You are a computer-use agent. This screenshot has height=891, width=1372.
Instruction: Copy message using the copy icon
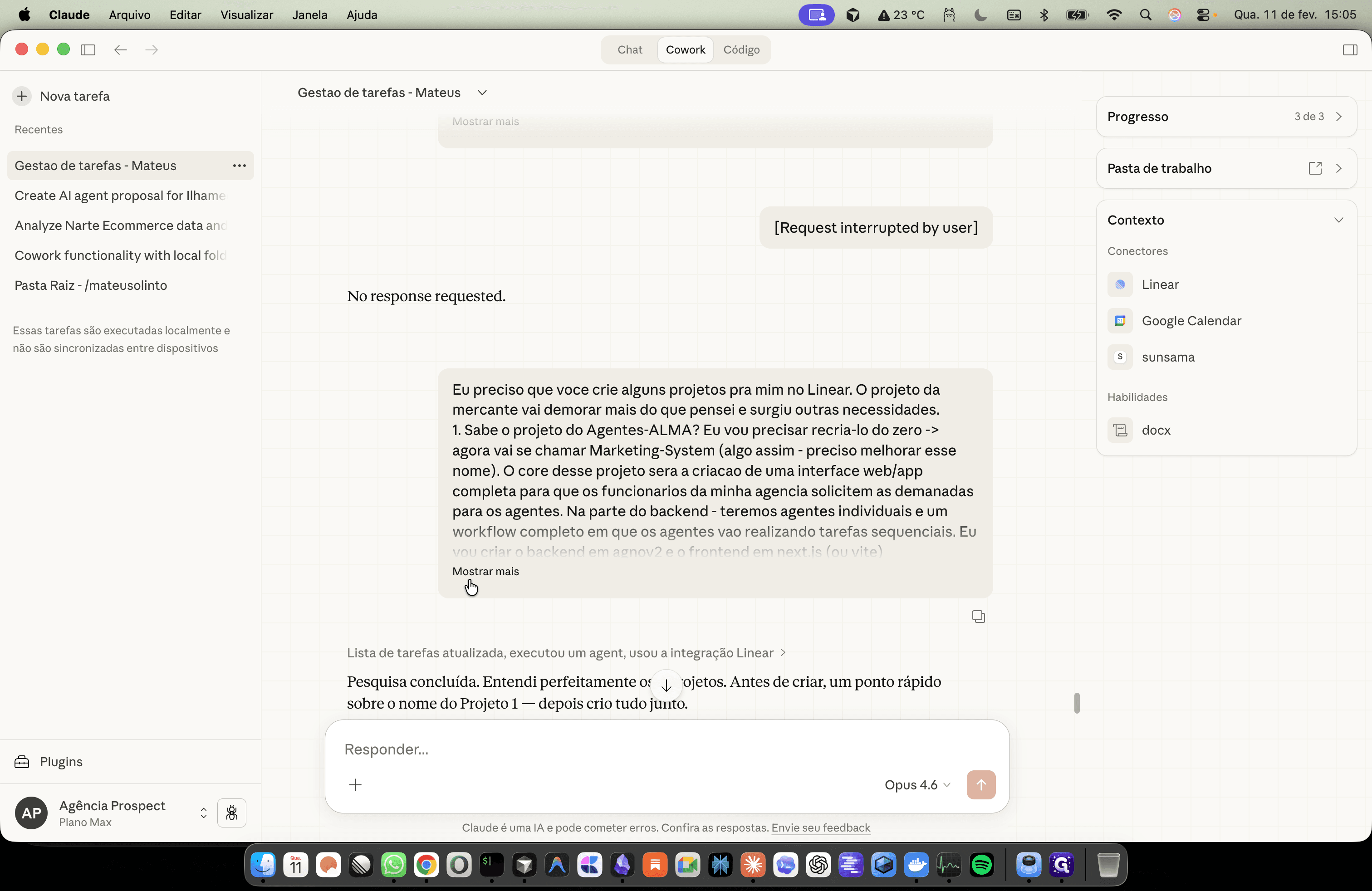click(978, 616)
